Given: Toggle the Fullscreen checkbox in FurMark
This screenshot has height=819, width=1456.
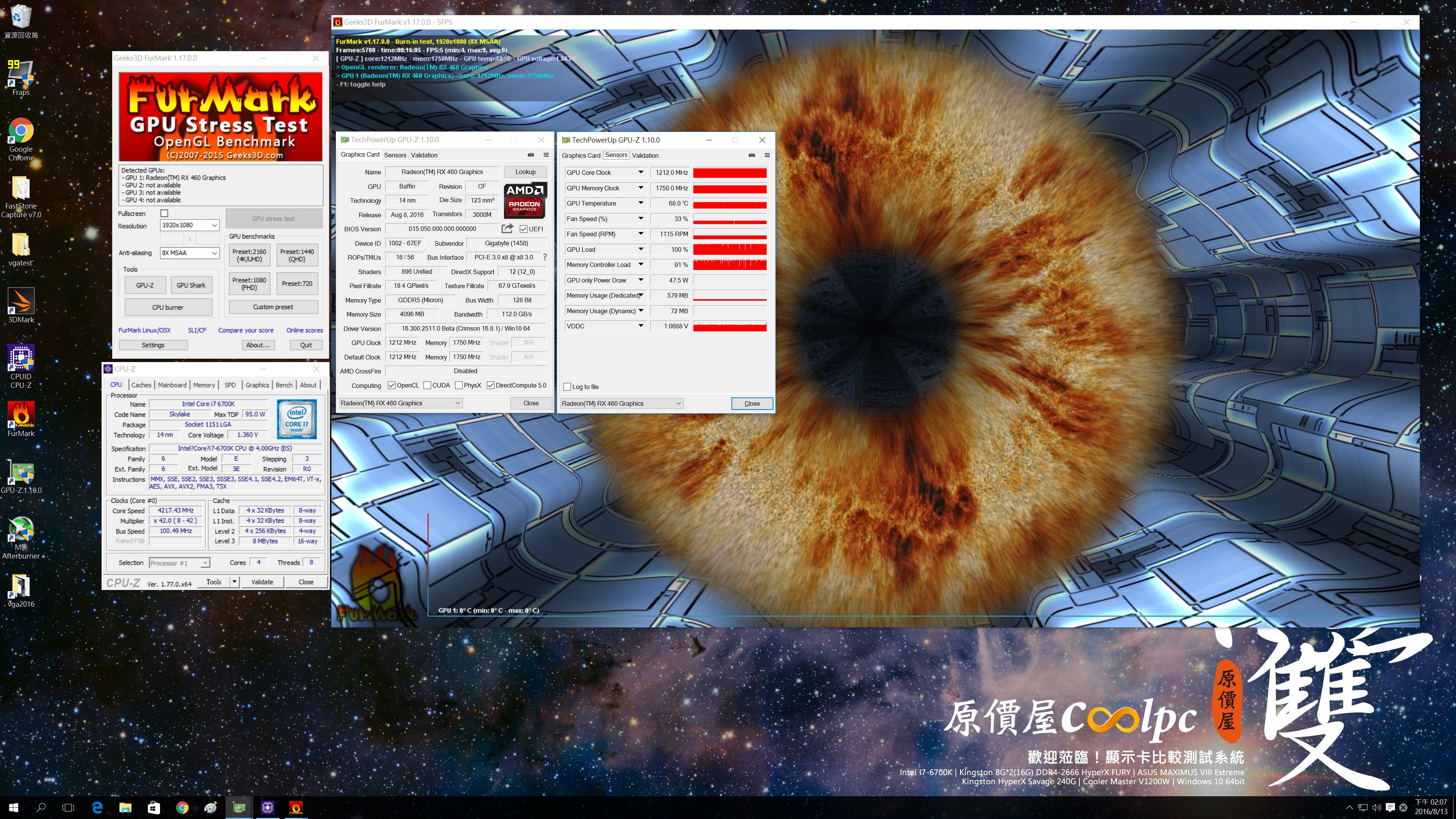Looking at the screenshot, I should pyautogui.click(x=165, y=213).
